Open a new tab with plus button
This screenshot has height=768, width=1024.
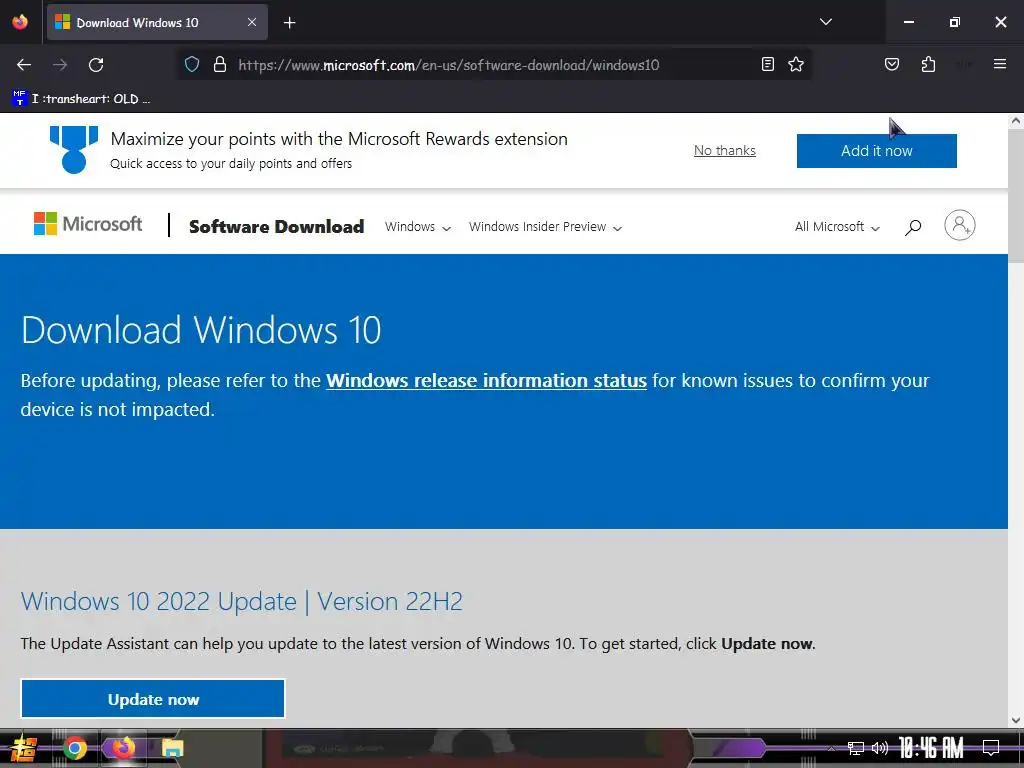pos(289,23)
